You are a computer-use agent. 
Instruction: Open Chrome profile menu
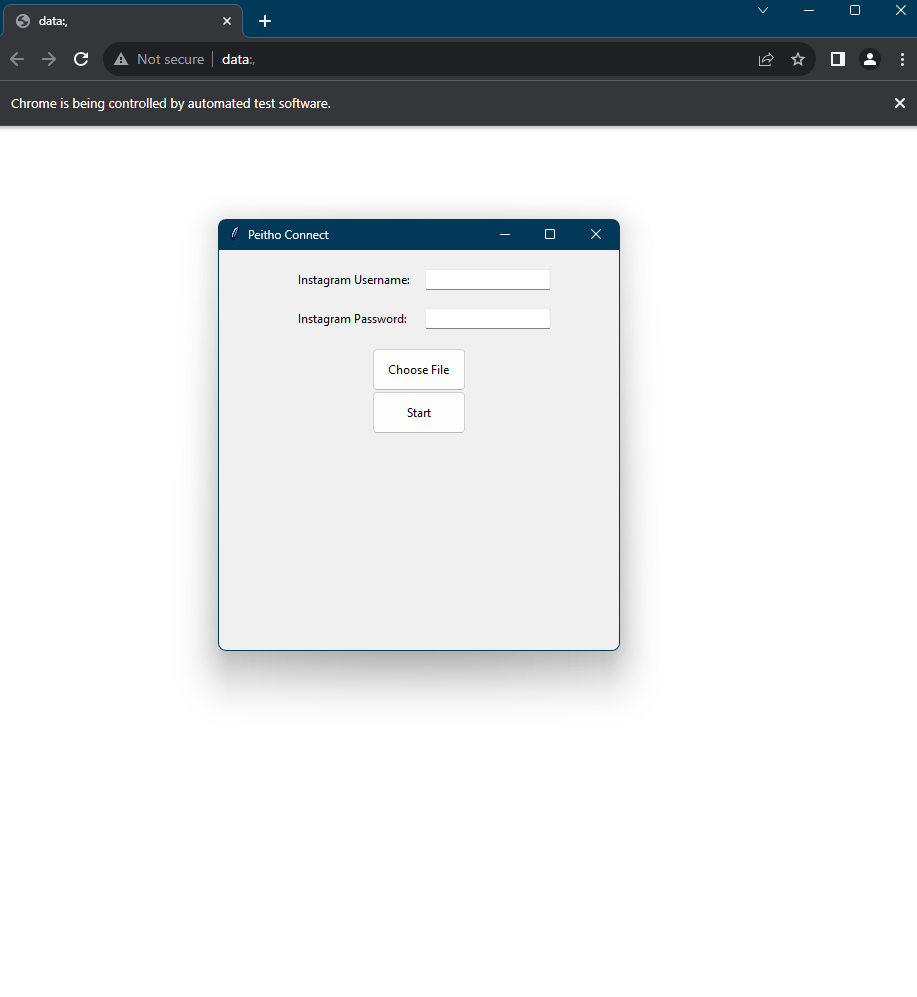(x=869, y=59)
